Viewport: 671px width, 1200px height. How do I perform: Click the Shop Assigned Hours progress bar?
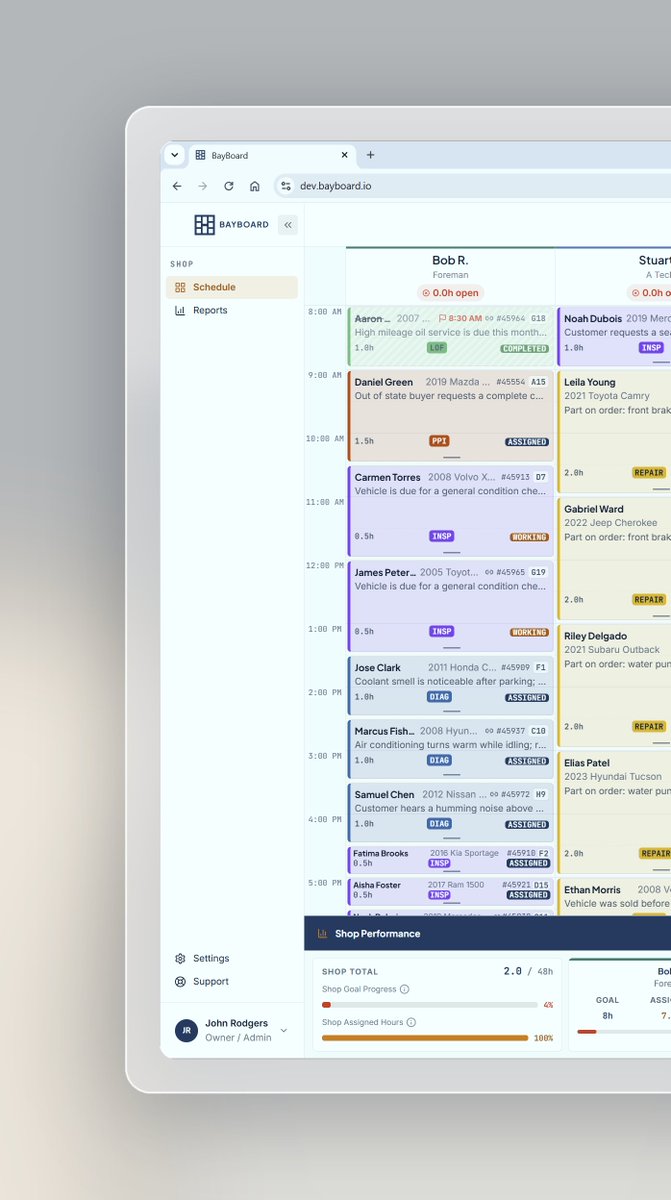(x=425, y=1038)
